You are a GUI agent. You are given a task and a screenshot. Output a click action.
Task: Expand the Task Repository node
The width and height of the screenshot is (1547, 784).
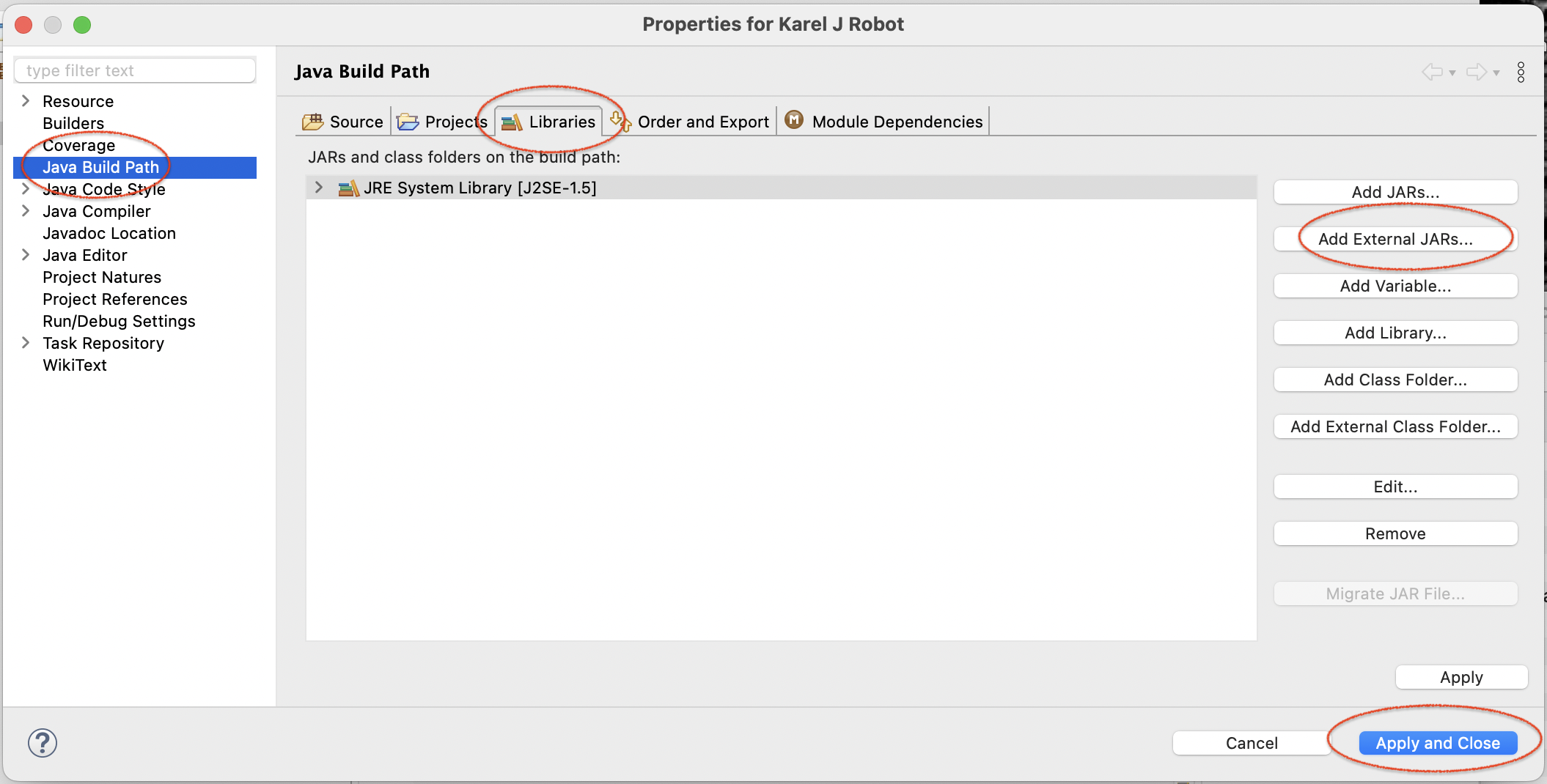(x=26, y=342)
